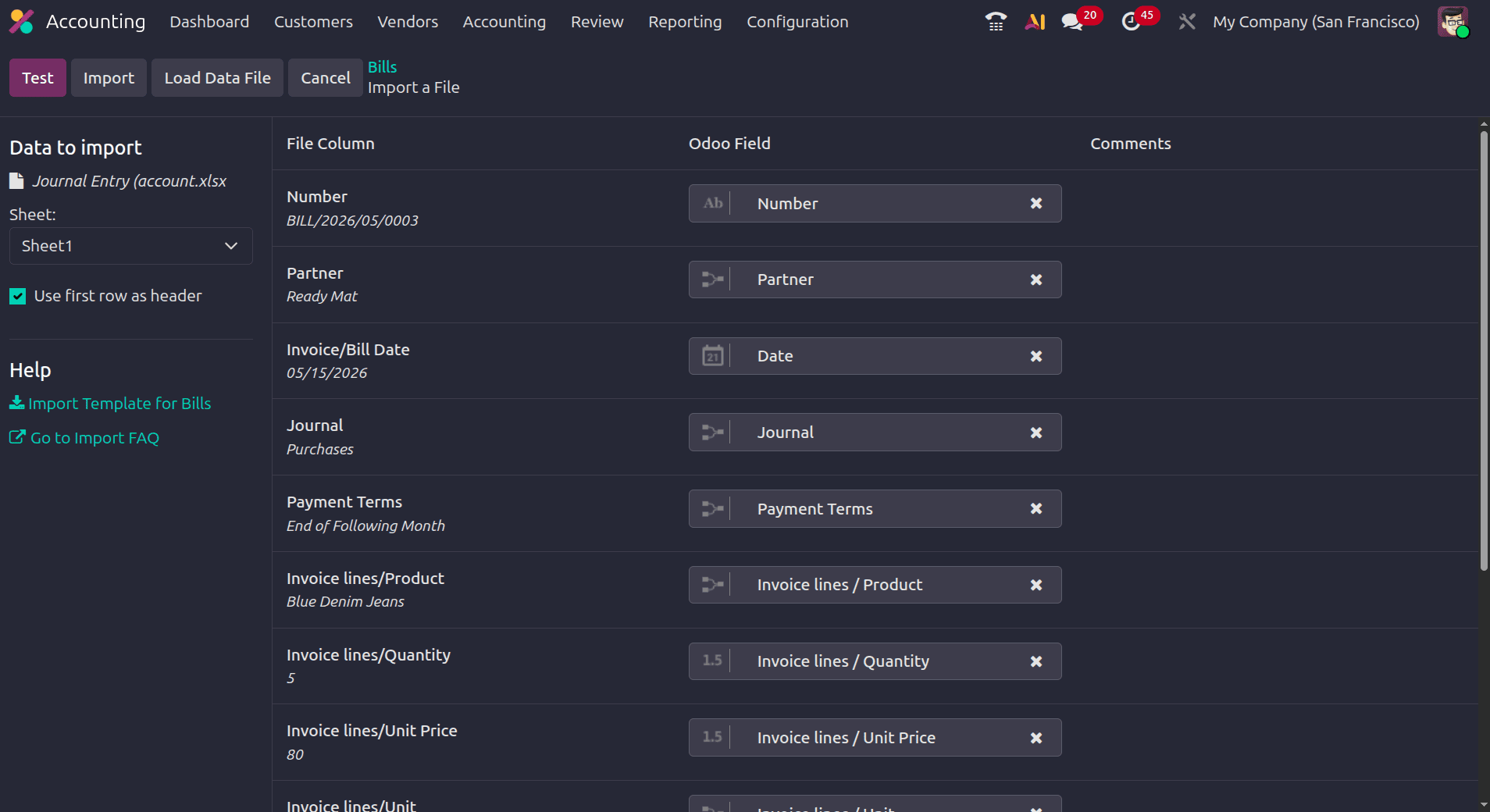Click the download icon for Import Template
The image size is (1490, 812).
click(16, 403)
